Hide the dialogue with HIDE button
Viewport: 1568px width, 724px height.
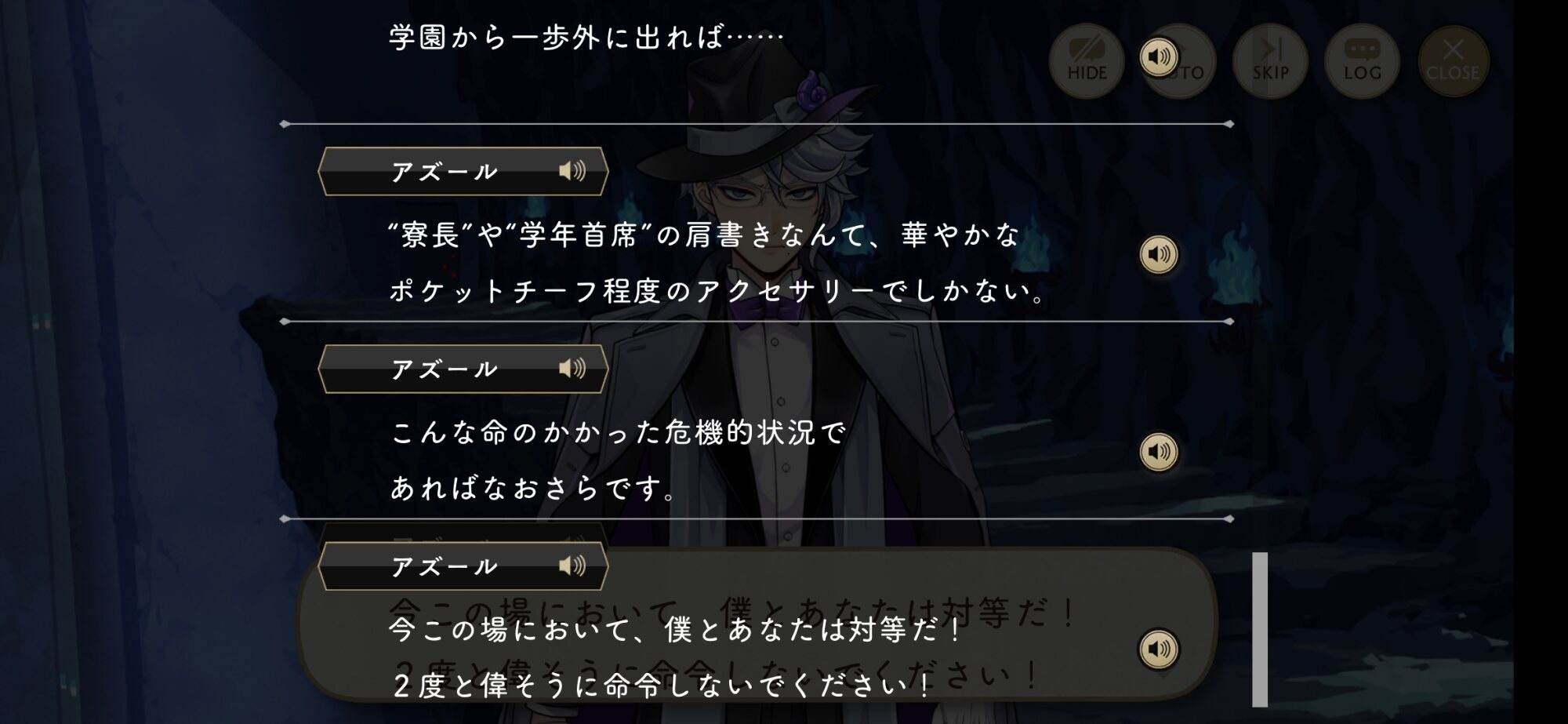tap(1087, 61)
